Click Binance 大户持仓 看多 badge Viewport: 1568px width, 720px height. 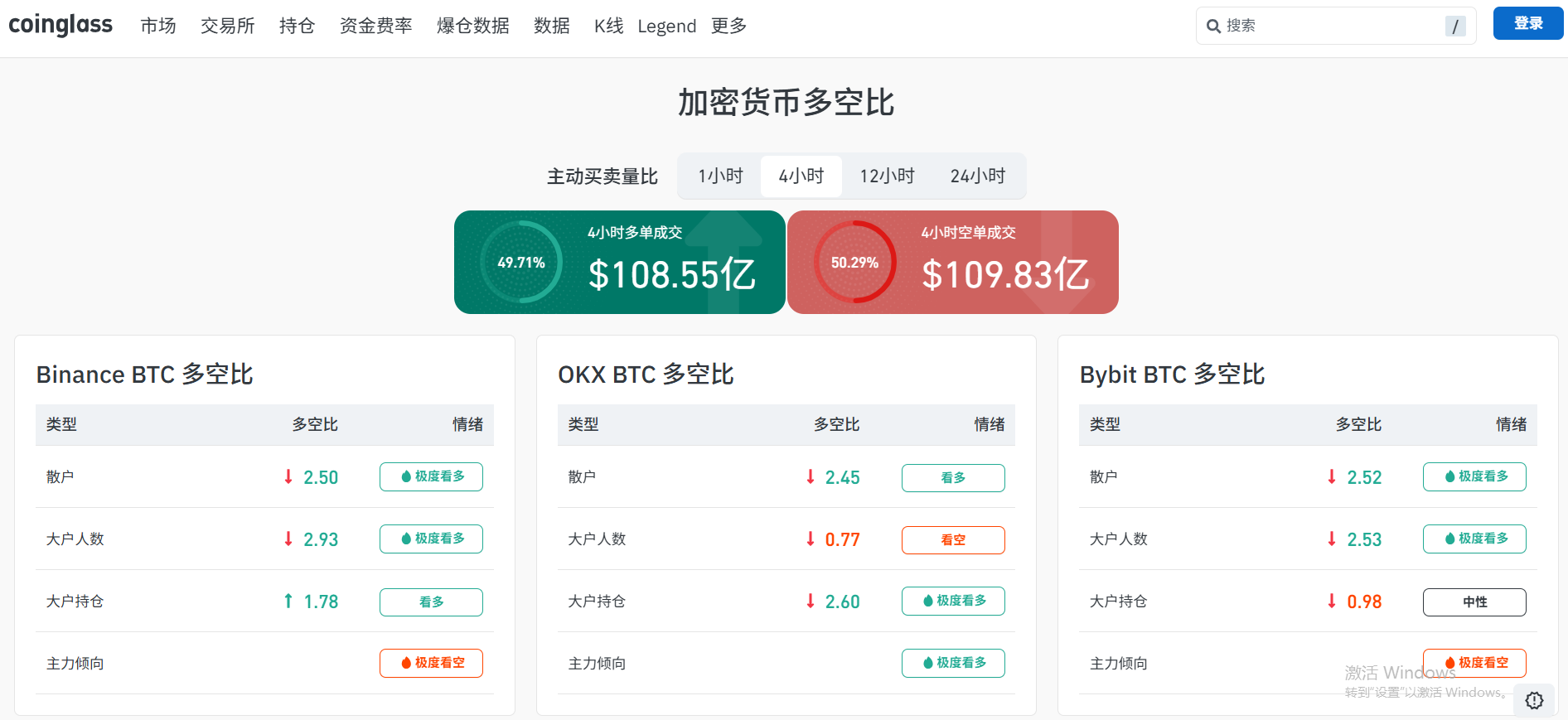431,602
